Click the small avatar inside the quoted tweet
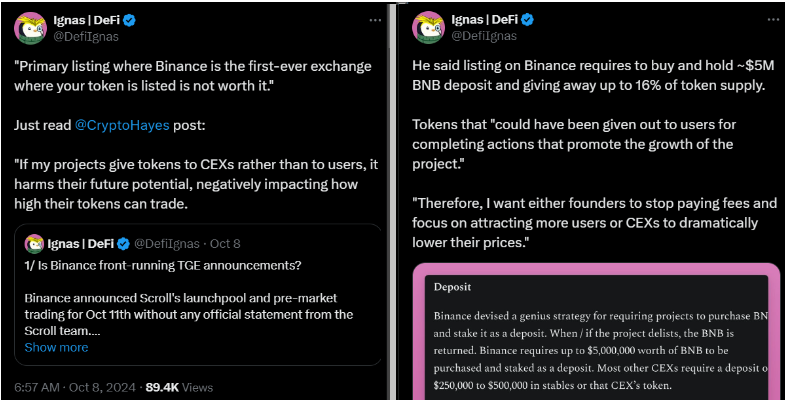Screen dimensions: 785x400 click(35, 244)
